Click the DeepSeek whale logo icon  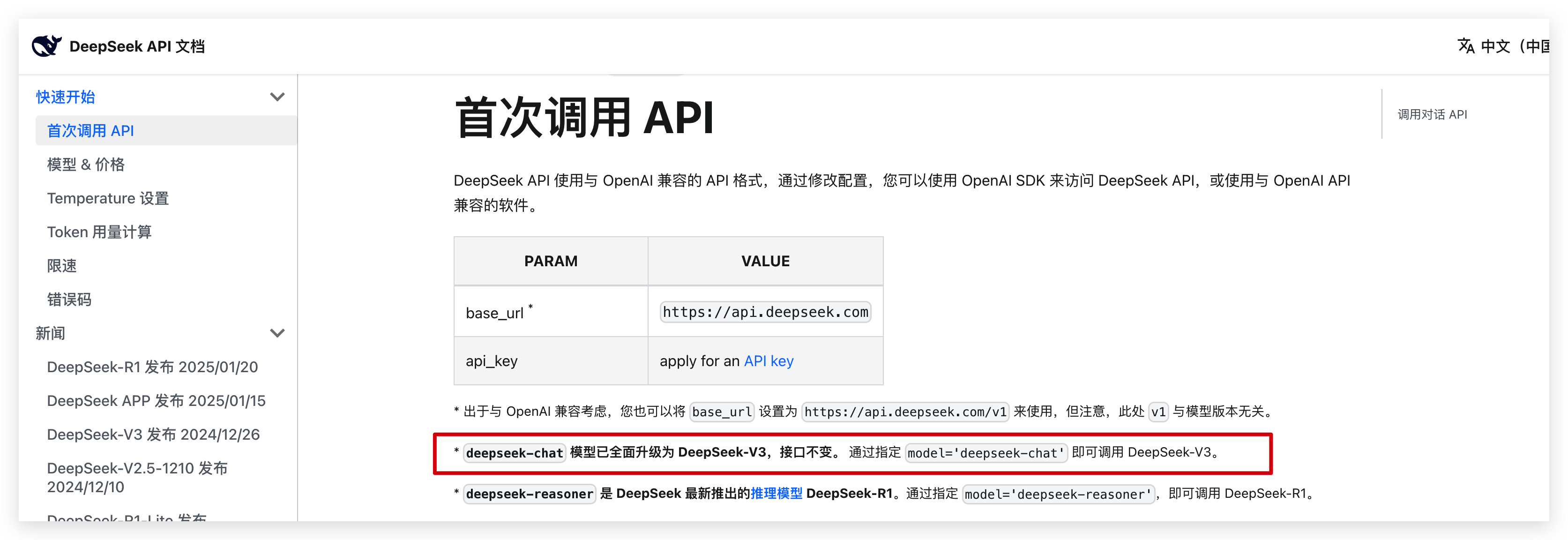click(46, 45)
